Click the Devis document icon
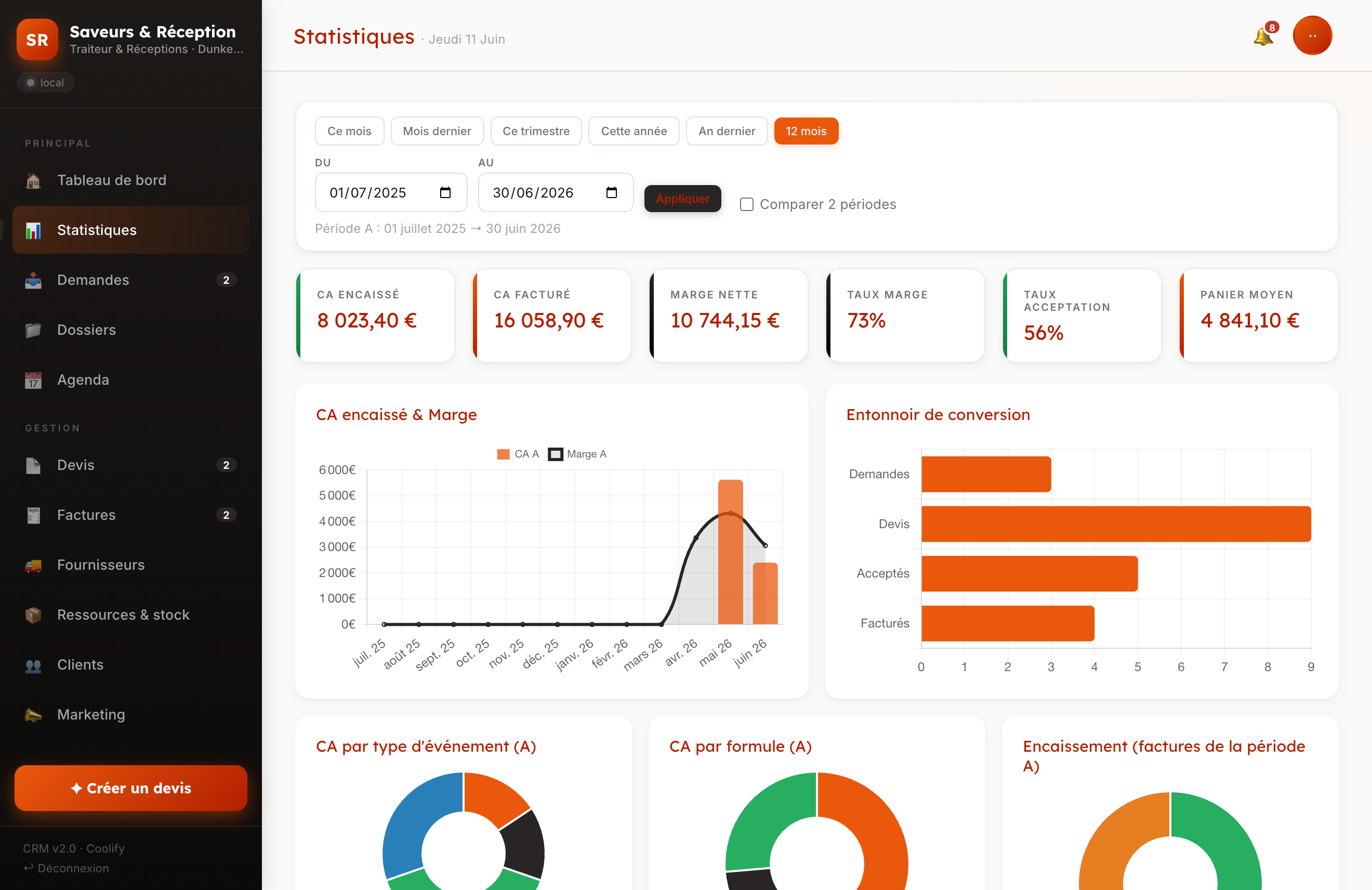The image size is (1372, 890). point(33,465)
